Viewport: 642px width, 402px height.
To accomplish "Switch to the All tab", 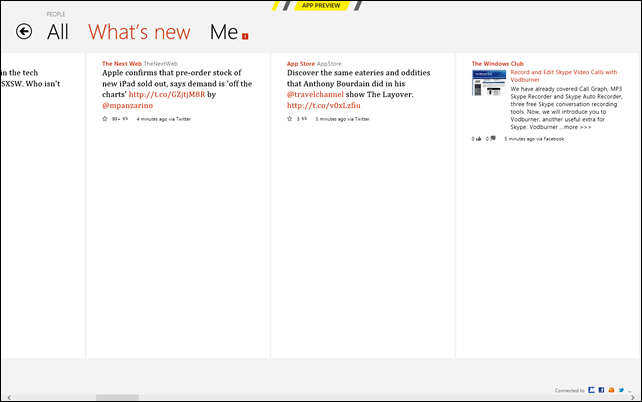I will pyautogui.click(x=58, y=32).
